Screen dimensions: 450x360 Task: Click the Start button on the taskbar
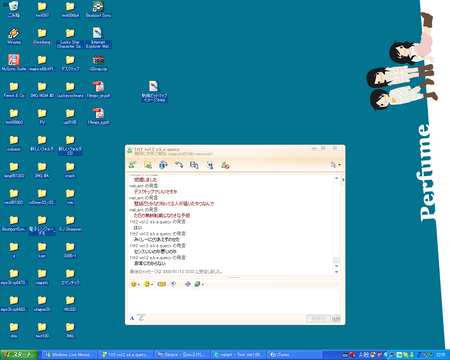point(19,355)
